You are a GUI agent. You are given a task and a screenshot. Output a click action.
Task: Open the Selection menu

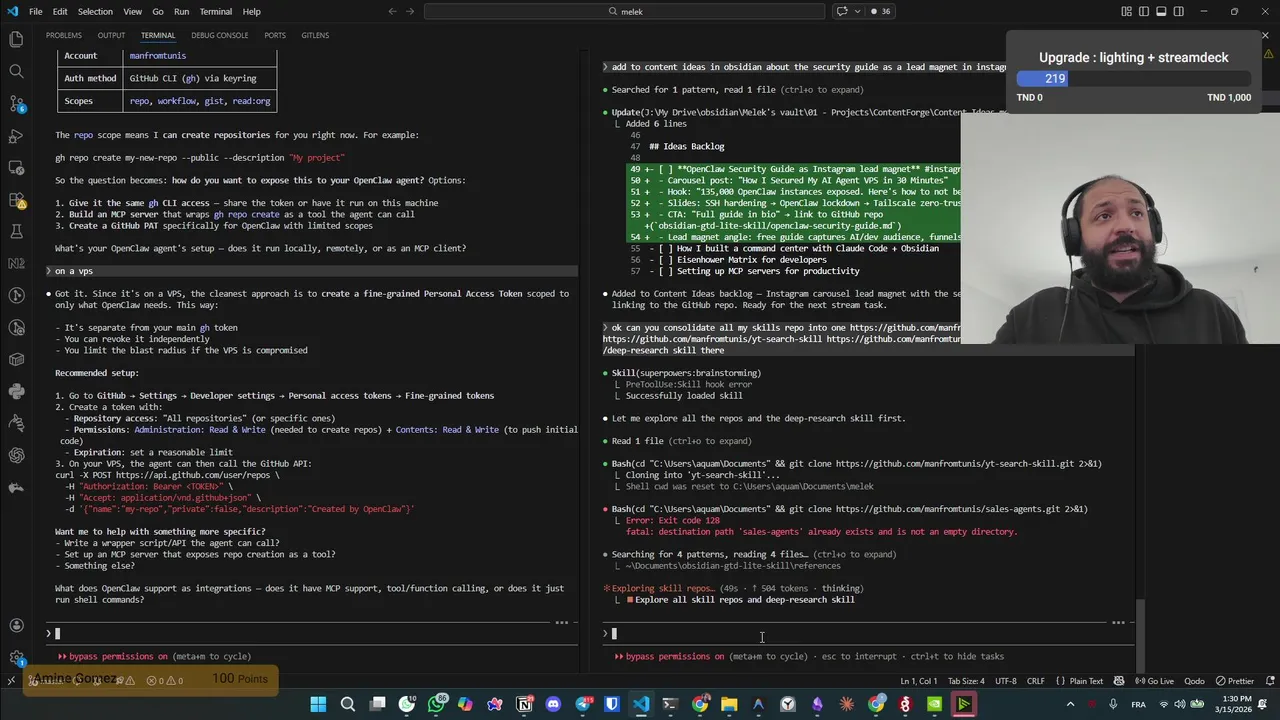pos(95,11)
